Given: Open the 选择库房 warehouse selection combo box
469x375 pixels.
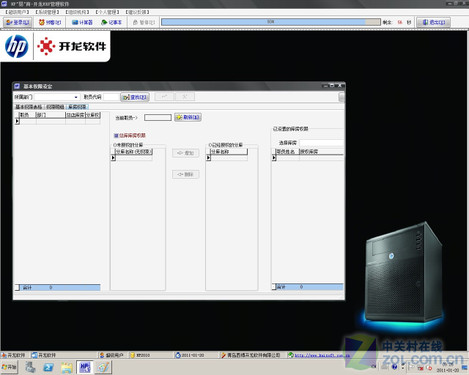Looking at the screenshot, I should coord(321,143).
